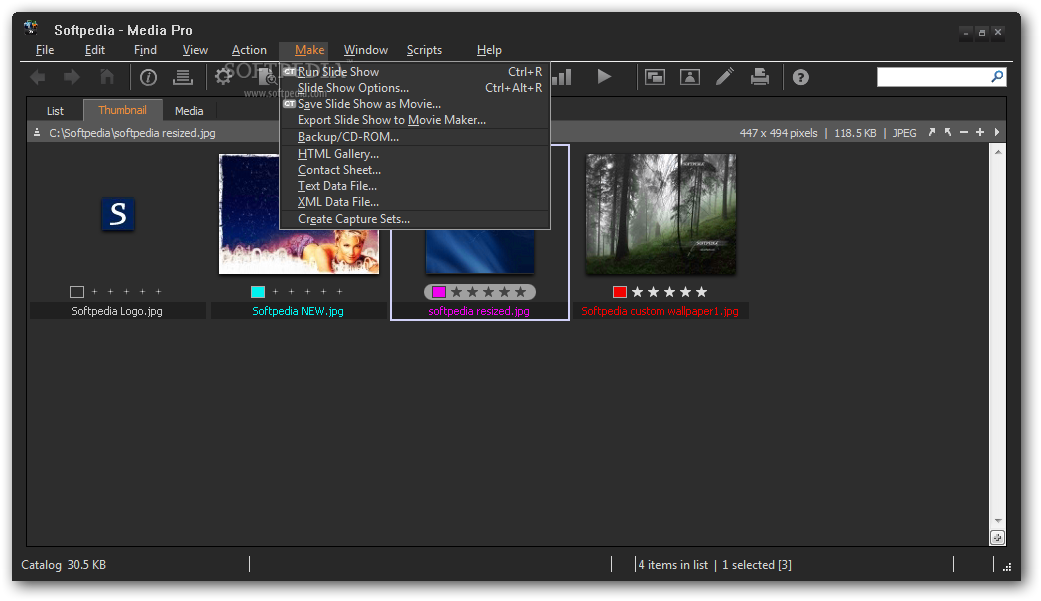Screen dimensions: 1041x601
Task: Click the search magnifier icon
Action: (997, 77)
